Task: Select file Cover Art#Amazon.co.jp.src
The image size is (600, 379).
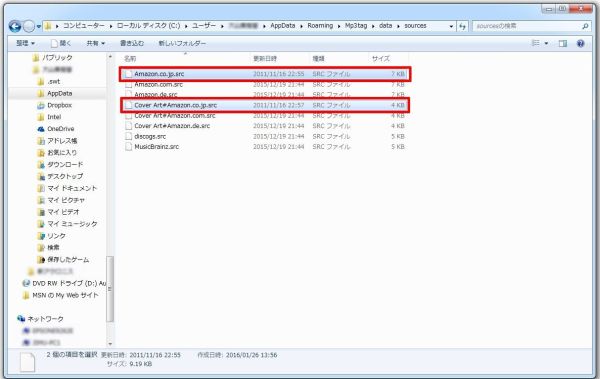Action: [x=175, y=105]
